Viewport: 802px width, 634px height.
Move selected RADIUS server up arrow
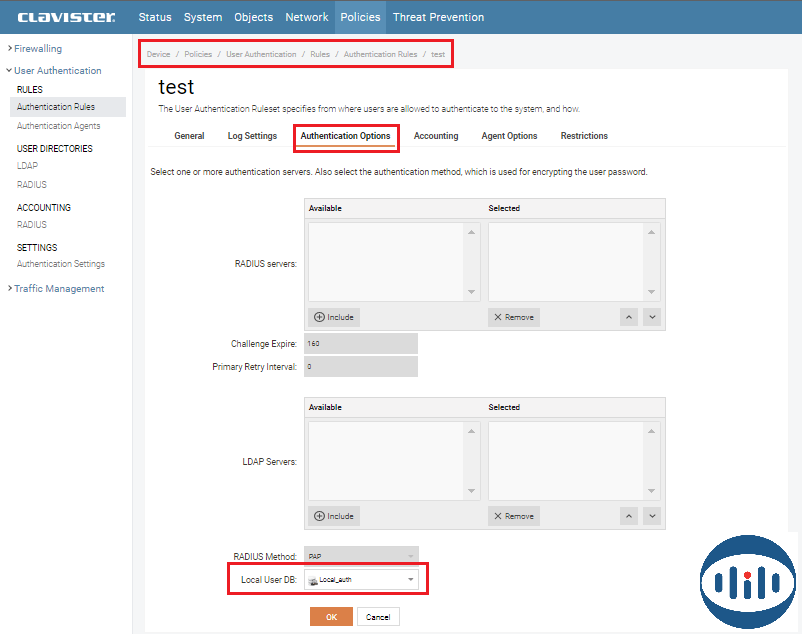[629, 317]
